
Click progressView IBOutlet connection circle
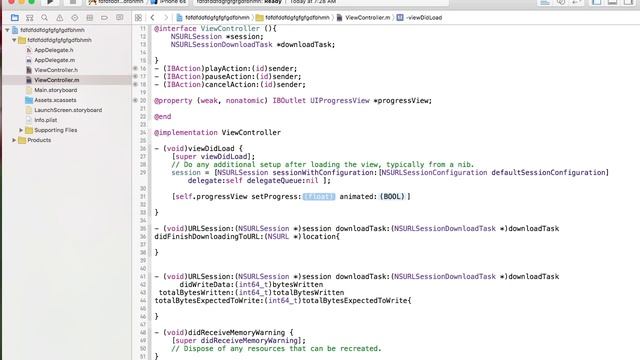135,100
